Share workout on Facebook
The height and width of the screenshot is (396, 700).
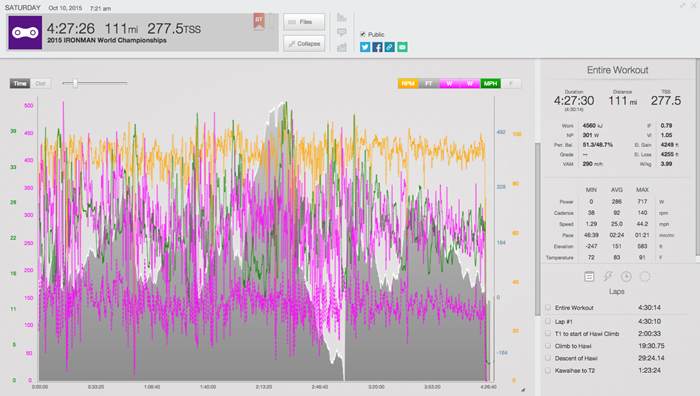click(x=377, y=47)
